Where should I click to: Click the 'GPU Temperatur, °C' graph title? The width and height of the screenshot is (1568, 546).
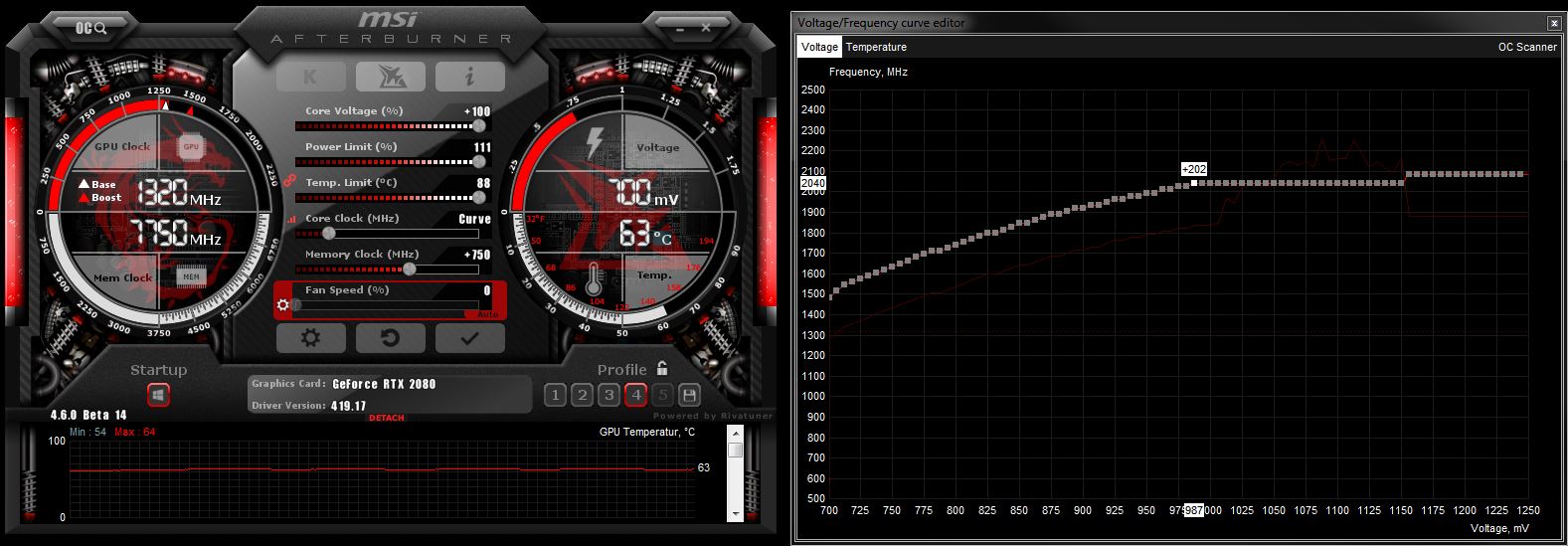point(647,432)
